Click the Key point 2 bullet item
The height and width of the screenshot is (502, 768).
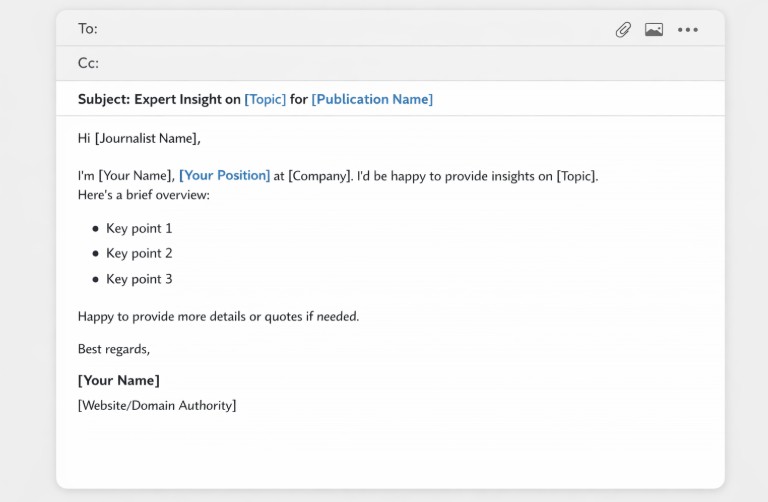tap(139, 253)
